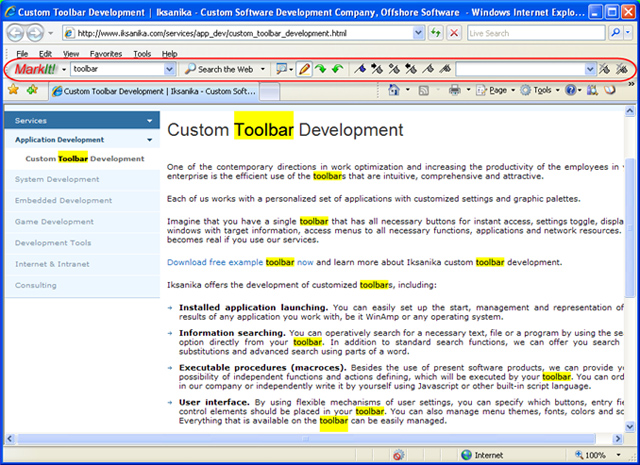Open the Edit menu

point(45,53)
